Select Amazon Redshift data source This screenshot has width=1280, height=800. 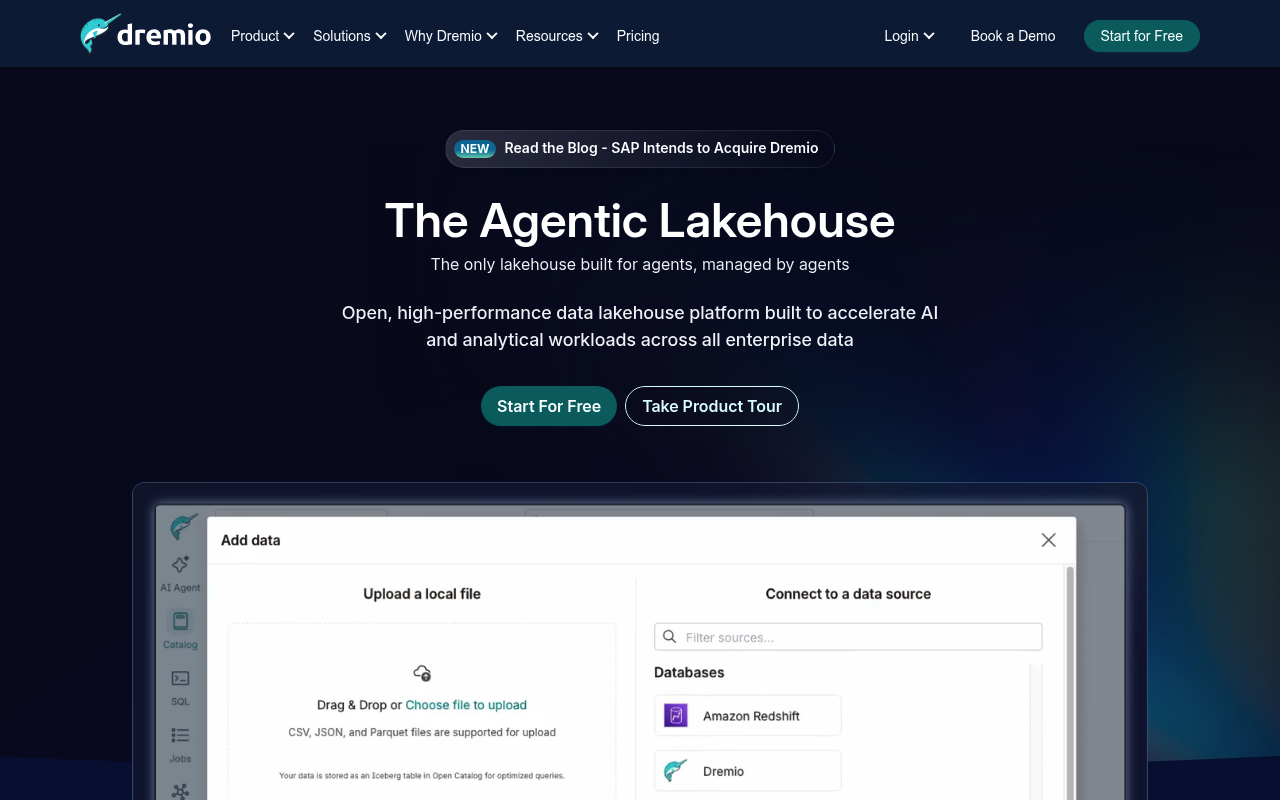pyautogui.click(x=748, y=716)
